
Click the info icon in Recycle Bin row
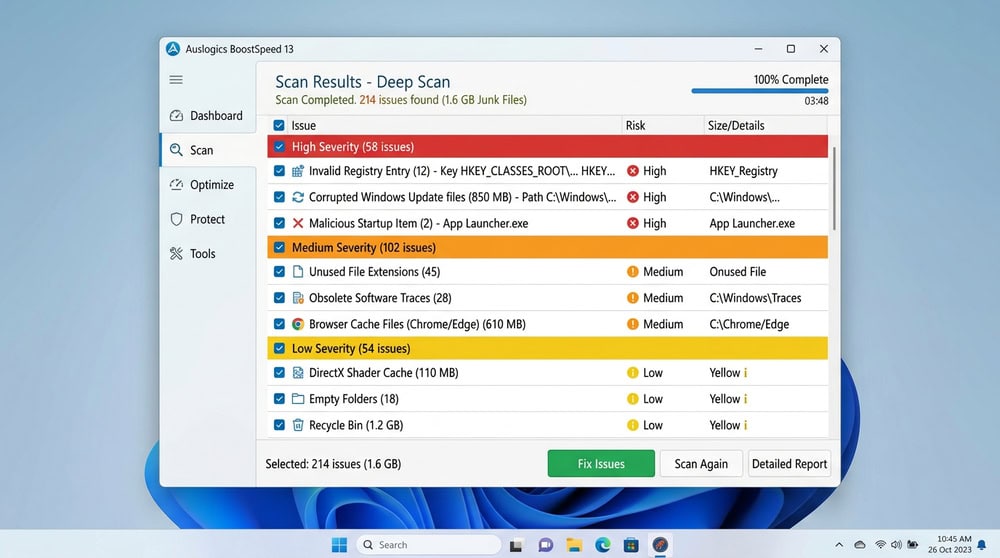(x=746, y=425)
